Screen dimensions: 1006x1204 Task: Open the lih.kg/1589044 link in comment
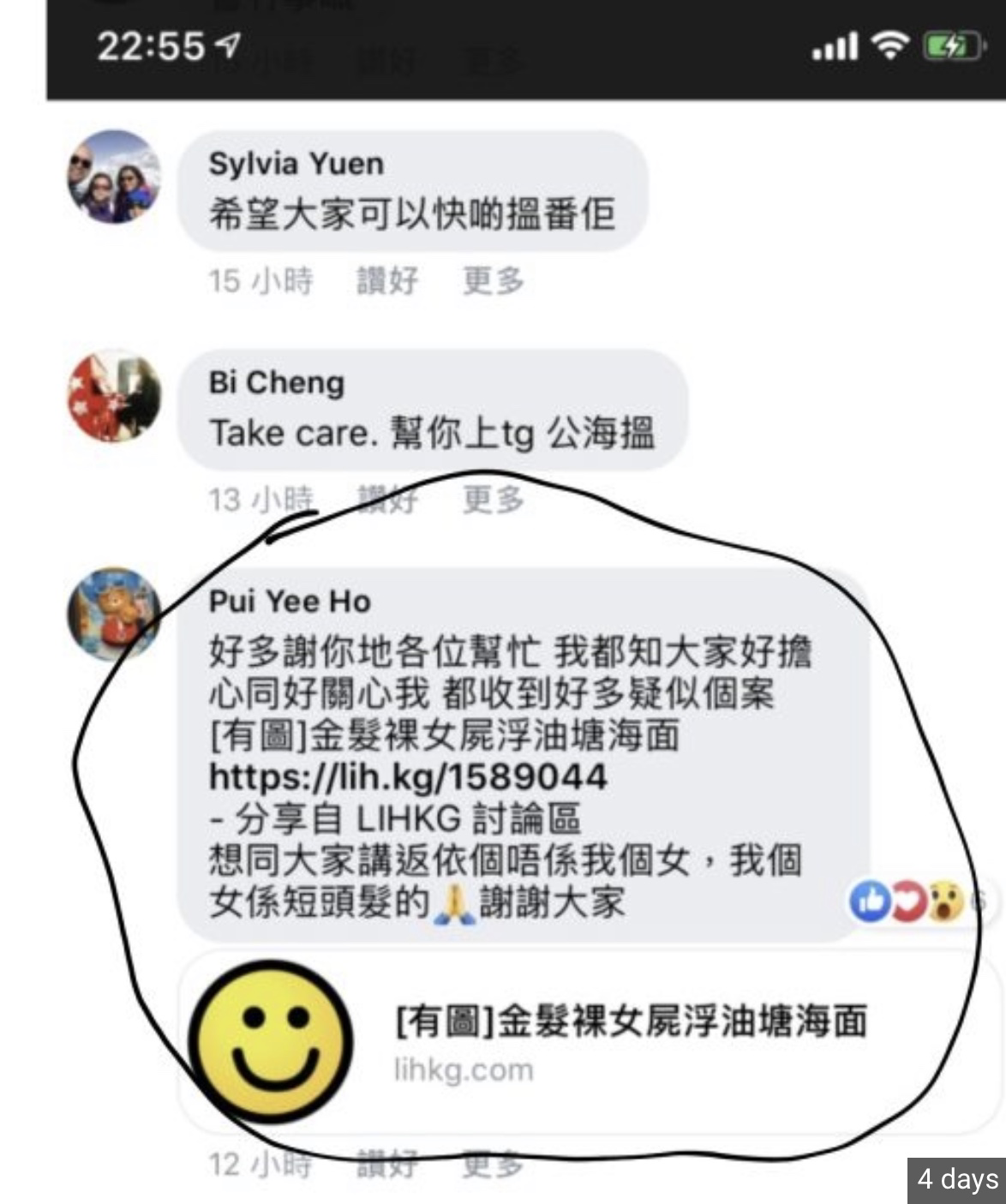click(x=408, y=776)
